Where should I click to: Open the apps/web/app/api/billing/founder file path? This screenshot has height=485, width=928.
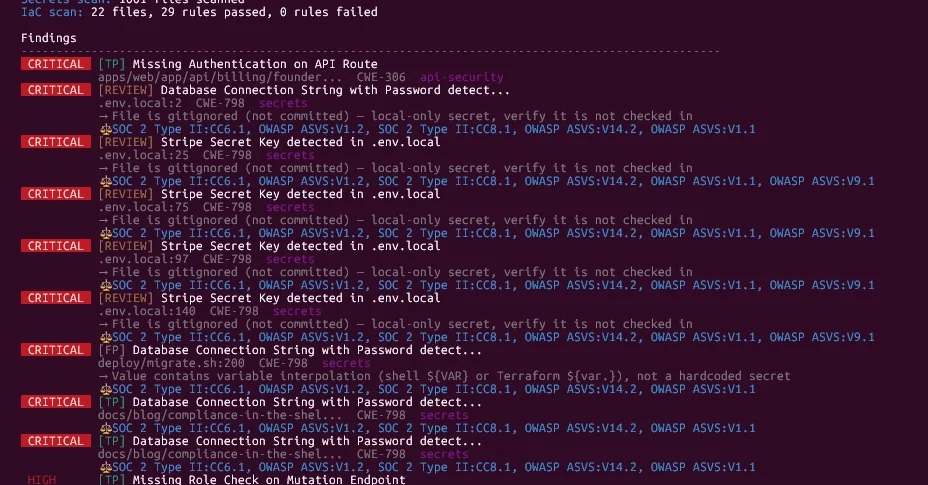tap(220, 77)
